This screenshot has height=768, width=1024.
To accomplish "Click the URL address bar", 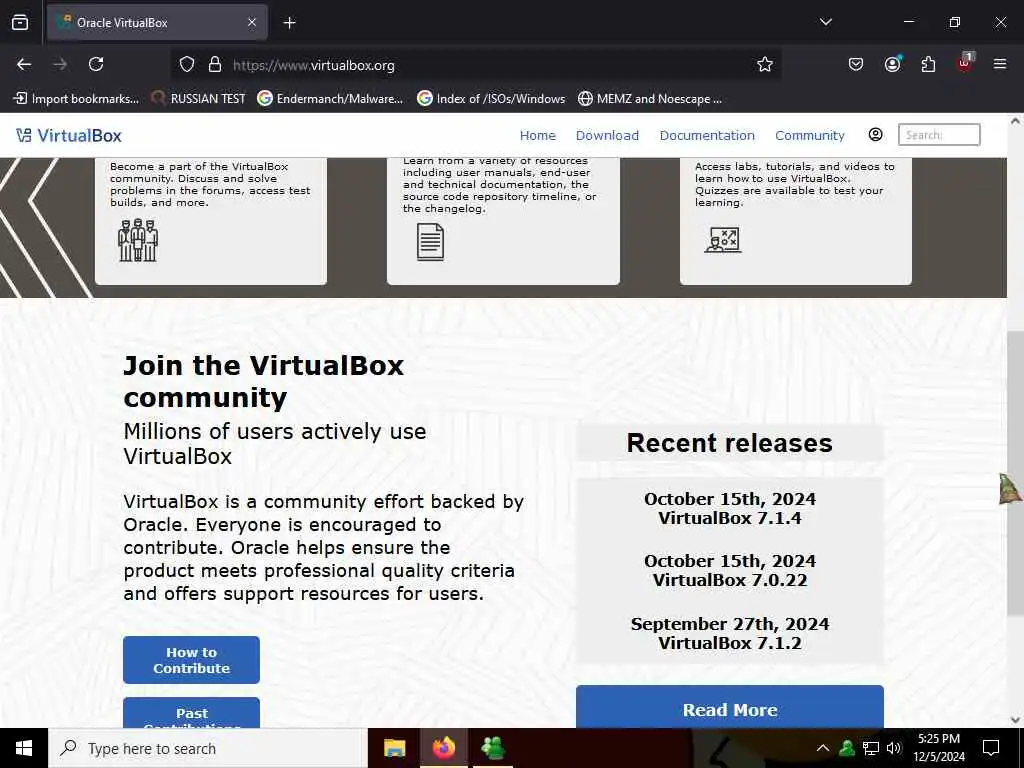I will (477, 65).
